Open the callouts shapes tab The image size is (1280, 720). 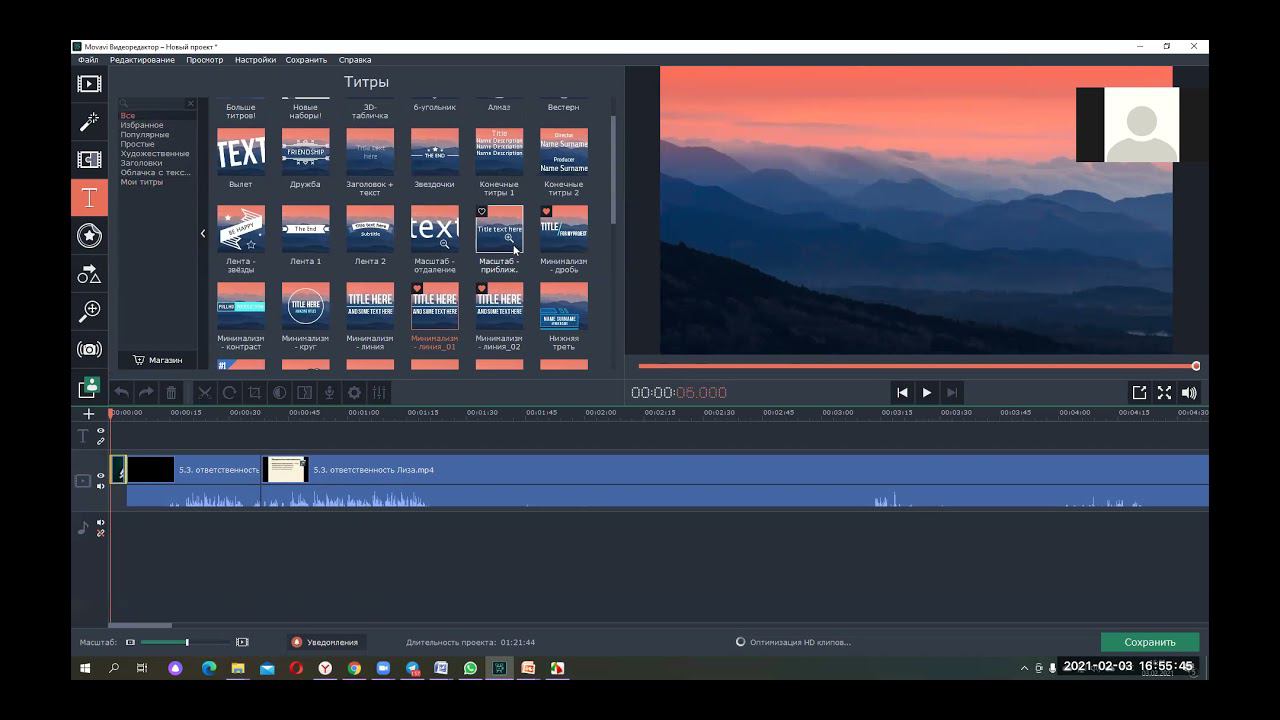pos(89,274)
